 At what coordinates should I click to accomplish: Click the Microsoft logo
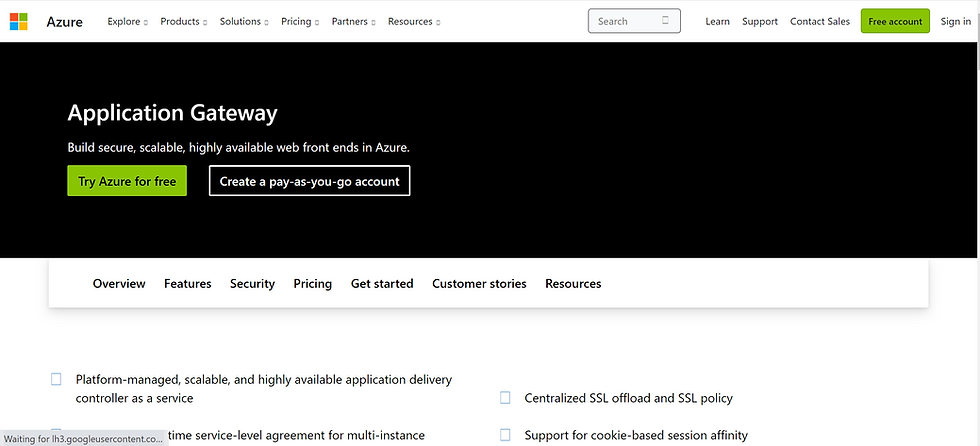[x=19, y=21]
